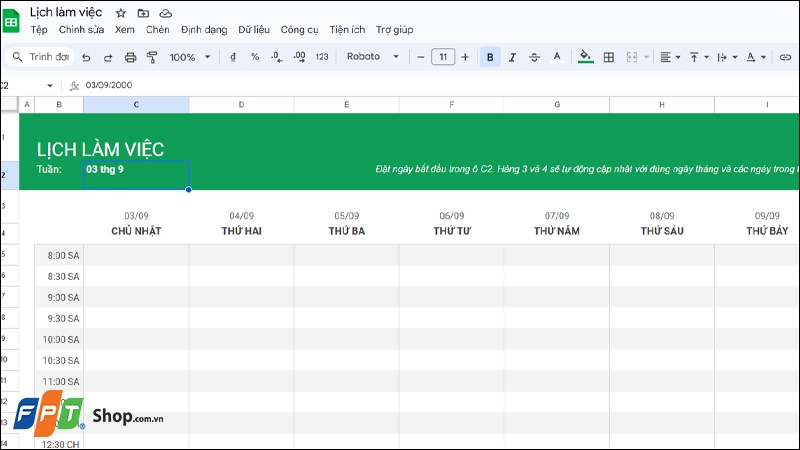The width and height of the screenshot is (800, 450).
Task: Open the Công cụ menu
Action: click(x=299, y=30)
